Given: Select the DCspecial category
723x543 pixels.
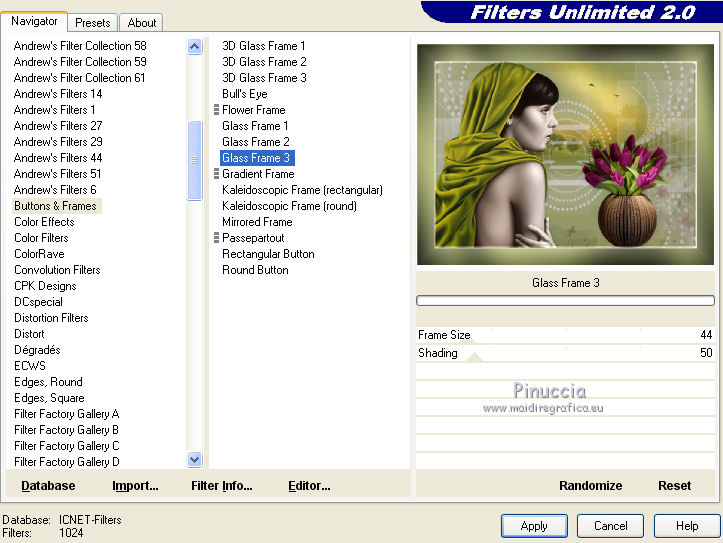Looking at the screenshot, I should click(38, 302).
